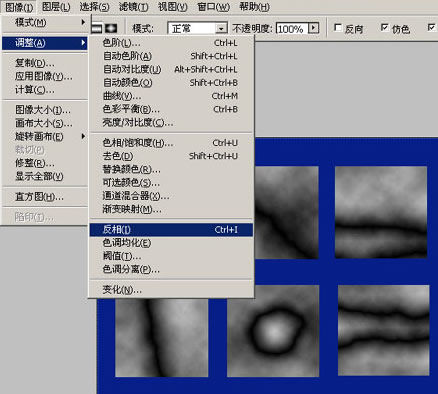
Task: Click 反相(I) to invert image
Action: (171, 230)
